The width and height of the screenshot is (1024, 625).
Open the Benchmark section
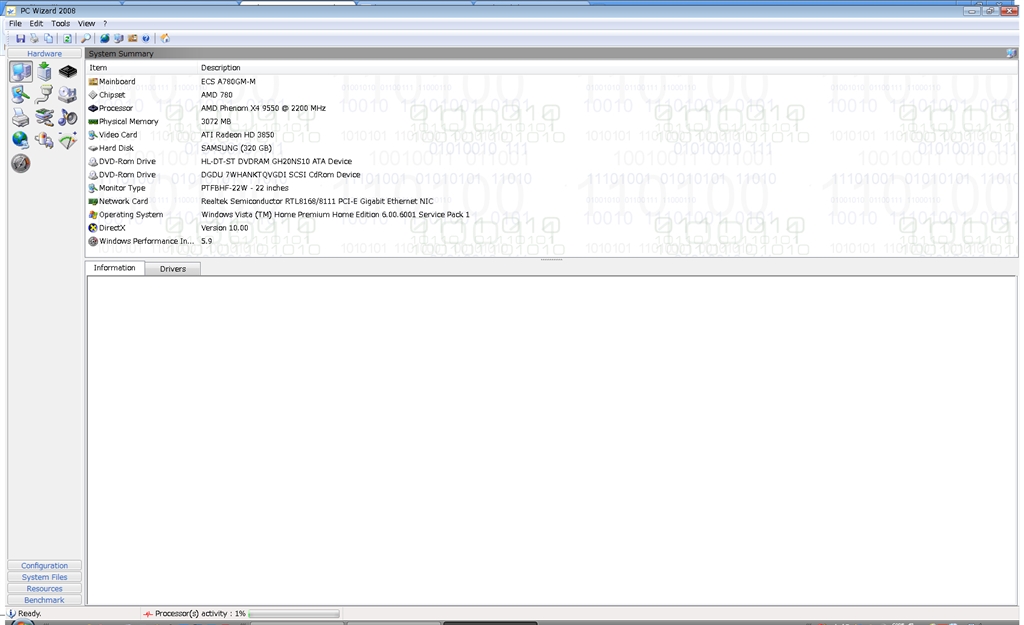pos(44,600)
